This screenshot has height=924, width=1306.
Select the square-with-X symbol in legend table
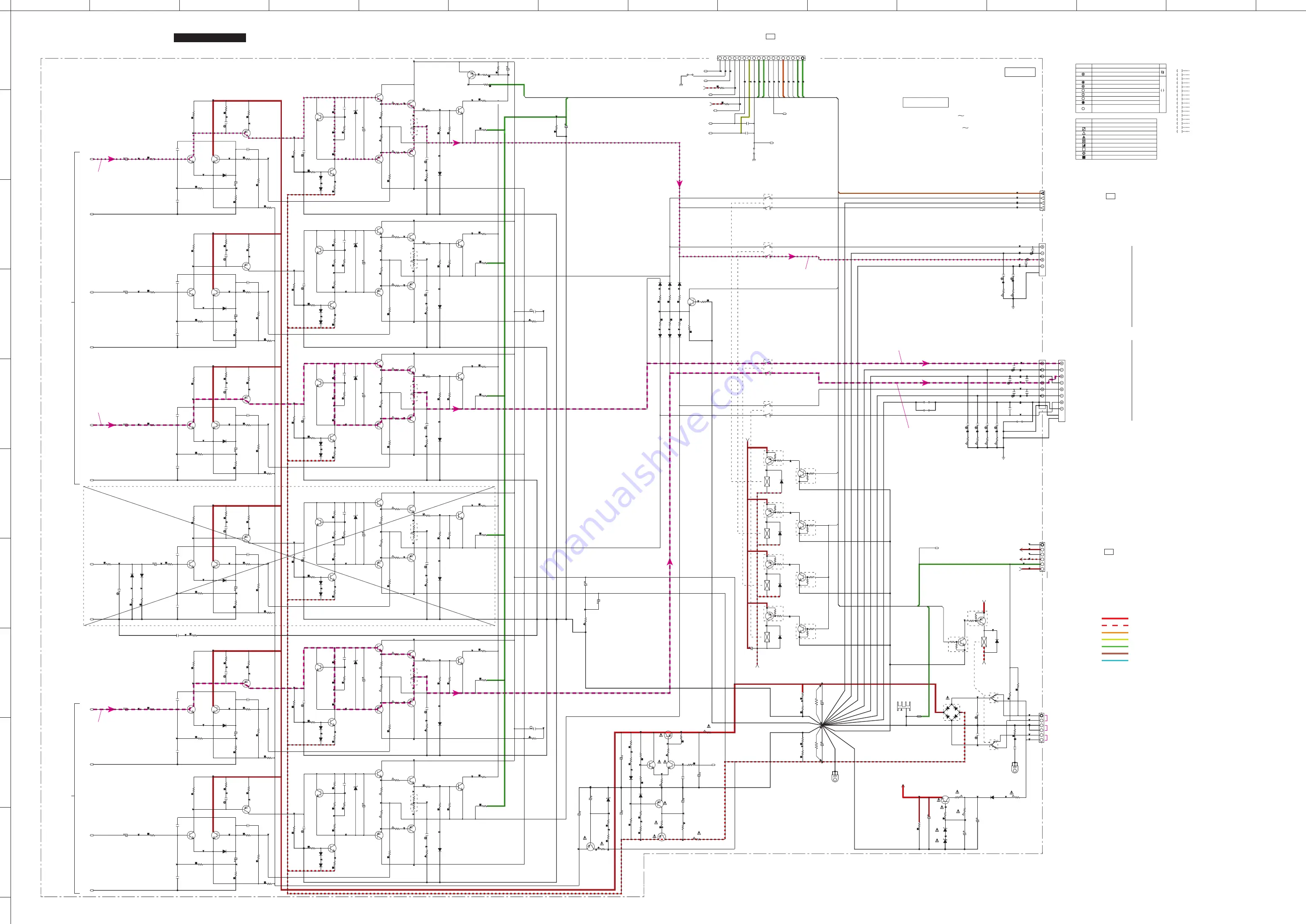pyautogui.click(x=1084, y=141)
